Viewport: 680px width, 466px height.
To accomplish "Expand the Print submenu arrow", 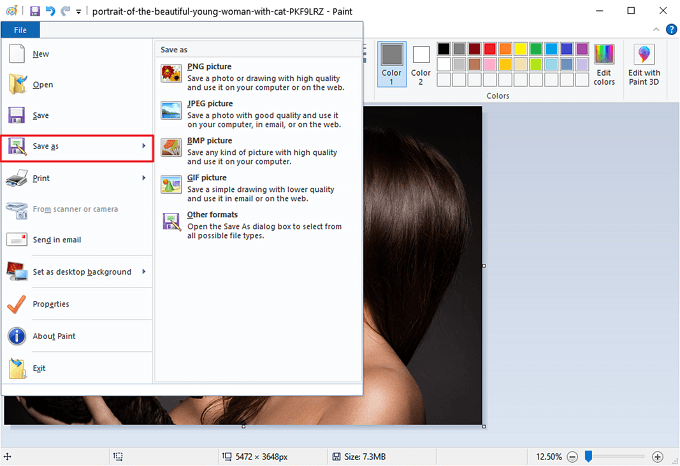I will click(144, 178).
